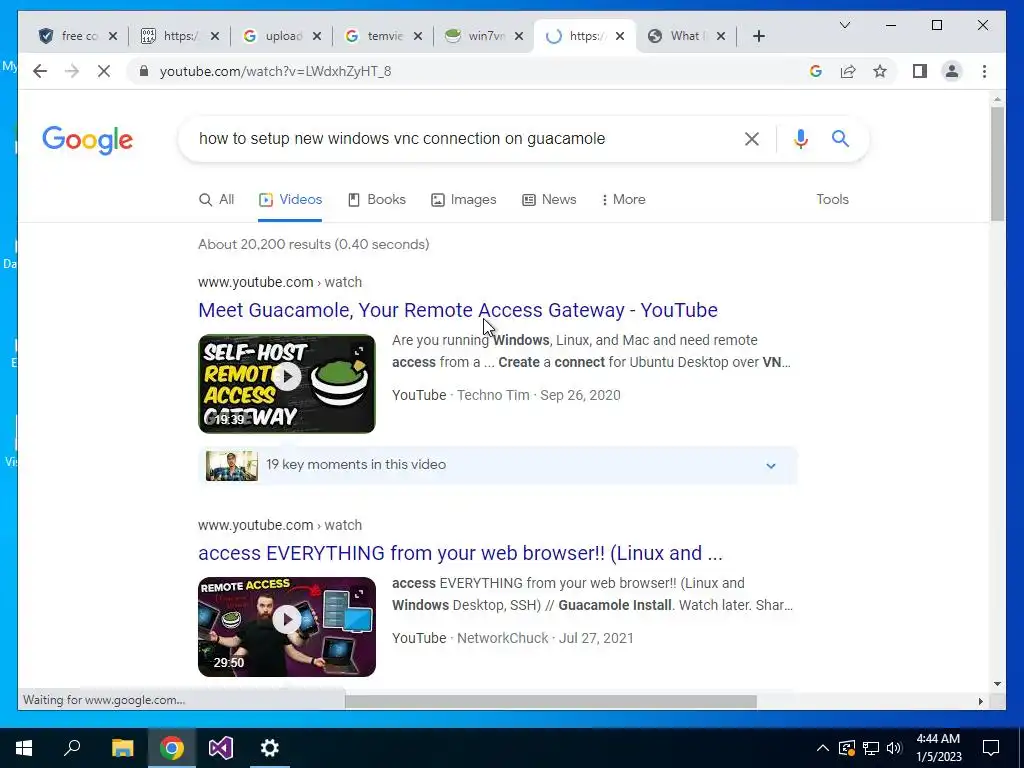Go back using the browser back arrow
Image resolution: width=1024 pixels, height=768 pixels.
pyautogui.click(x=40, y=71)
